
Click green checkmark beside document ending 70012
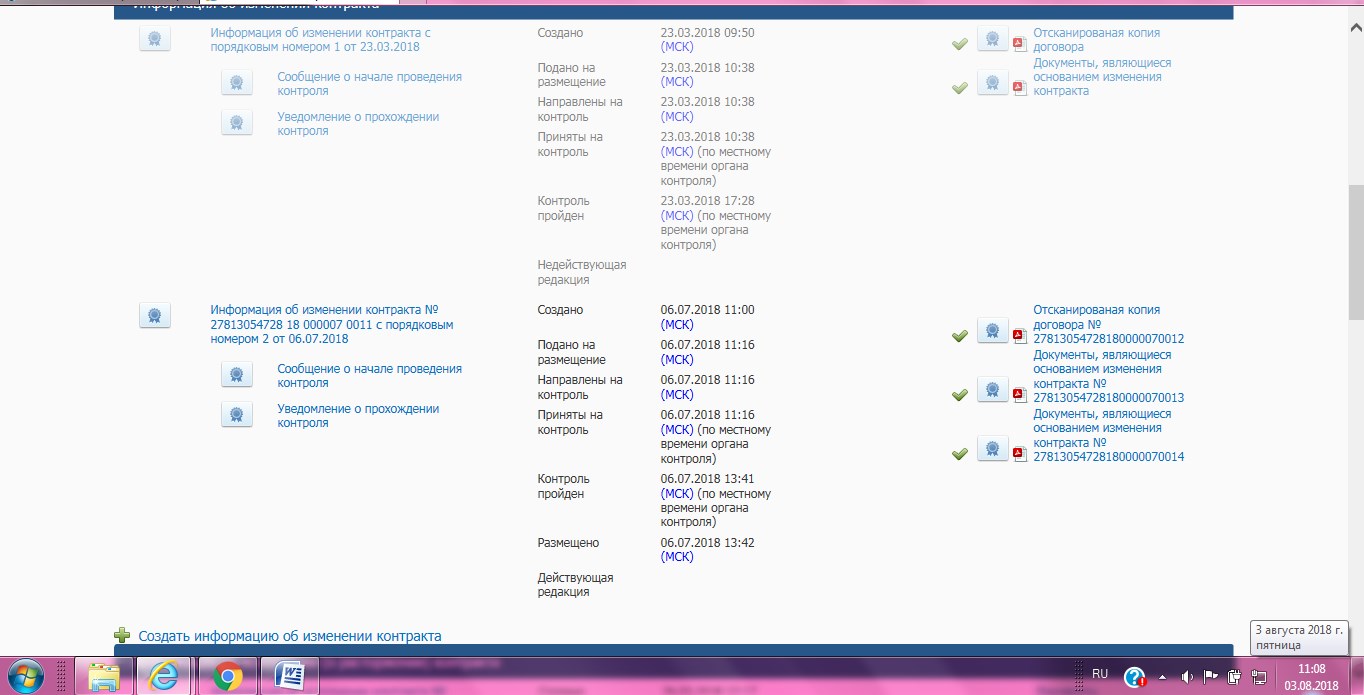click(x=960, y=336)
